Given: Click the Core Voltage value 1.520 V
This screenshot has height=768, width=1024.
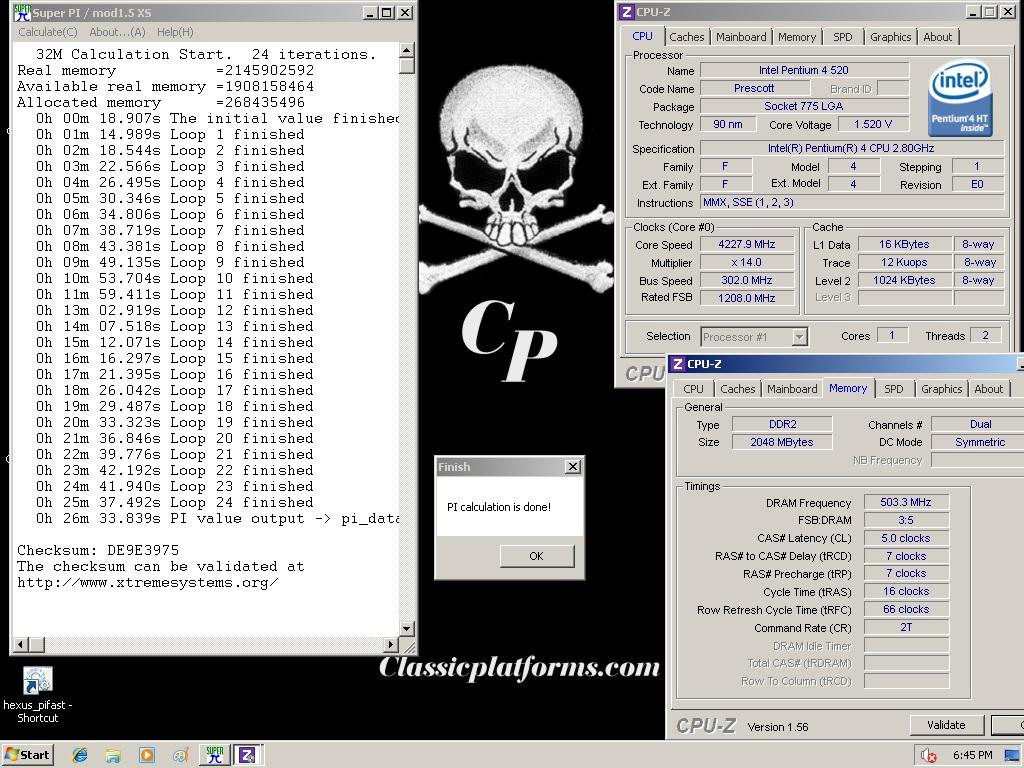Looking at the screenshot, I should pyautogui.click(x=872, y=124).
